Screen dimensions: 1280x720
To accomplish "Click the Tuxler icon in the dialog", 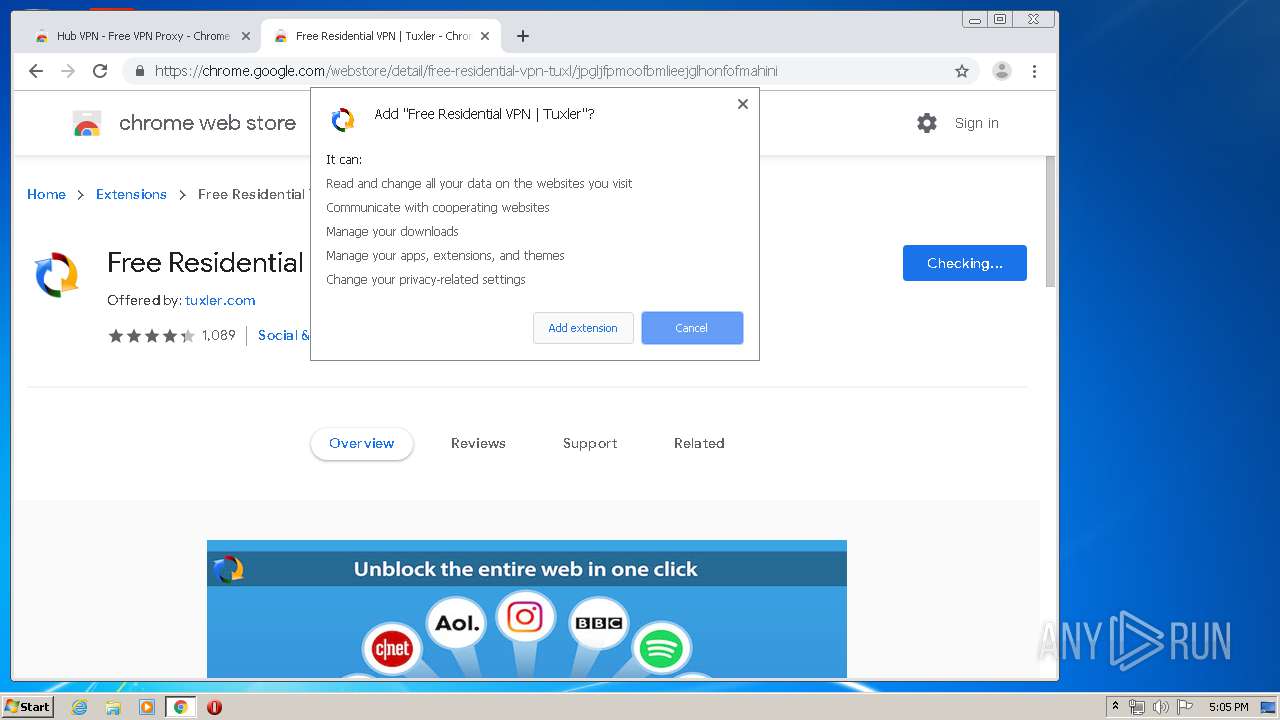I will click(x=343, y=120).
